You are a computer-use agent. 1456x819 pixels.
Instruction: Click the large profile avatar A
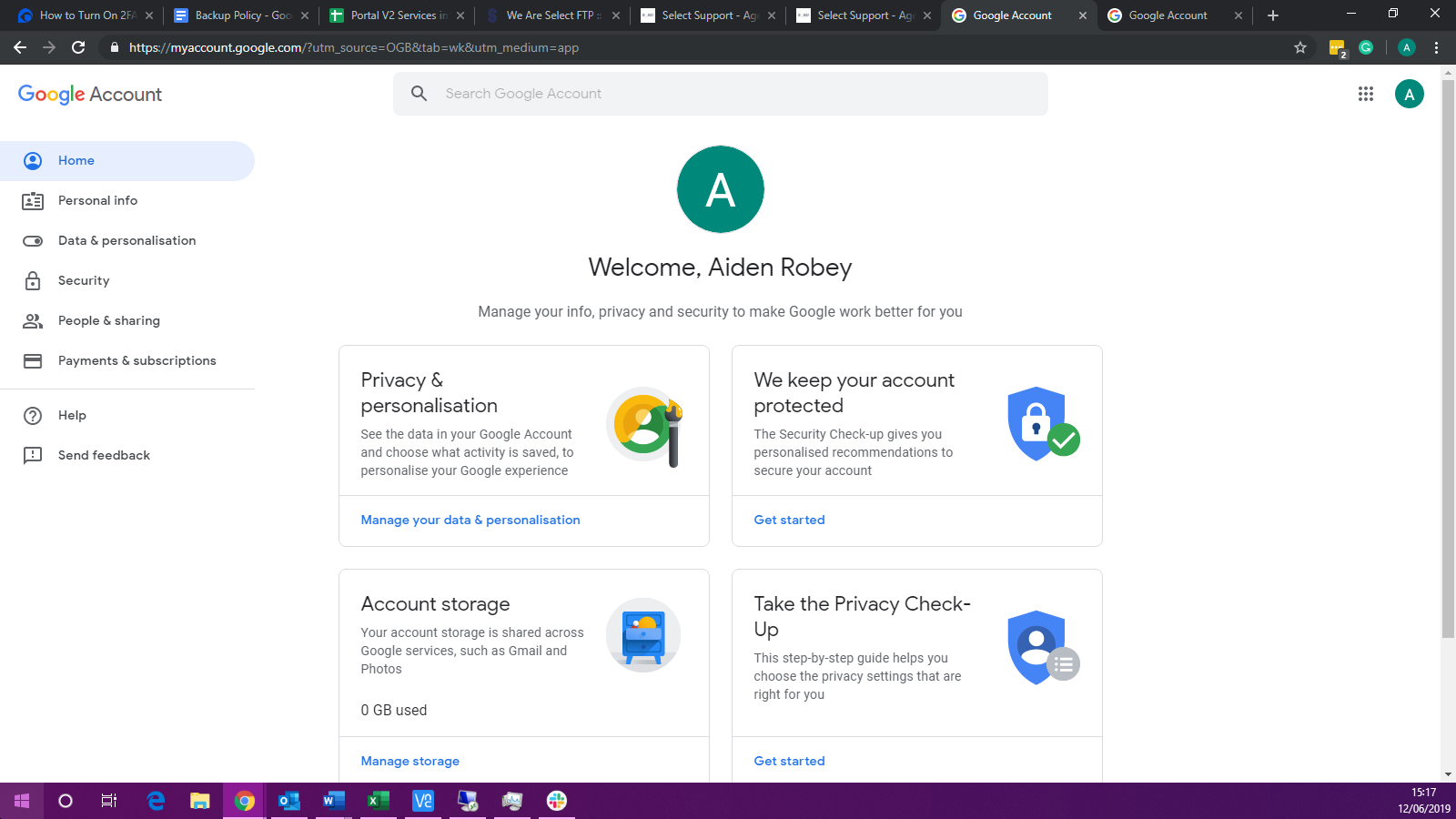click(721, 189)
